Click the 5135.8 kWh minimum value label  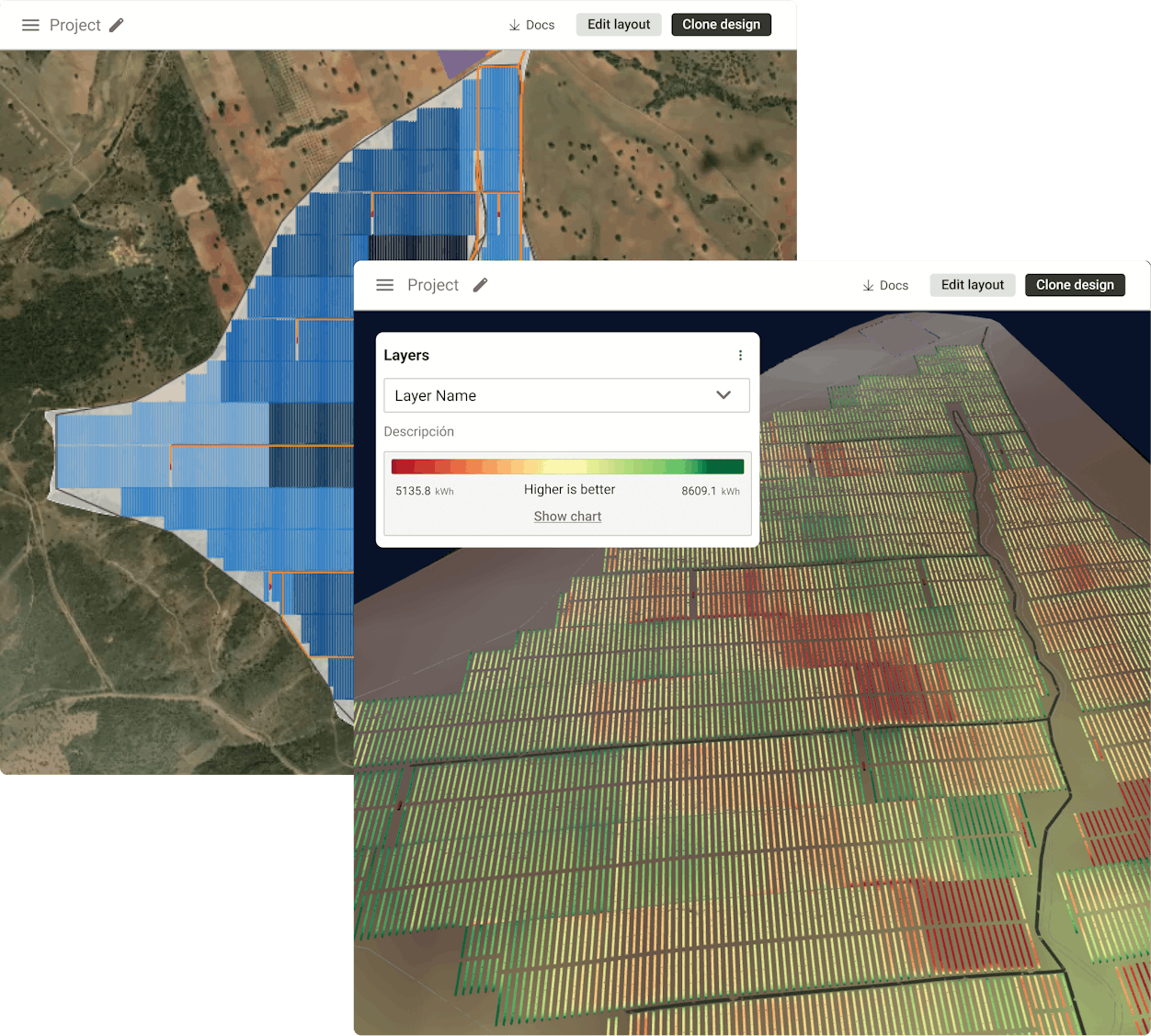point(424,491)
